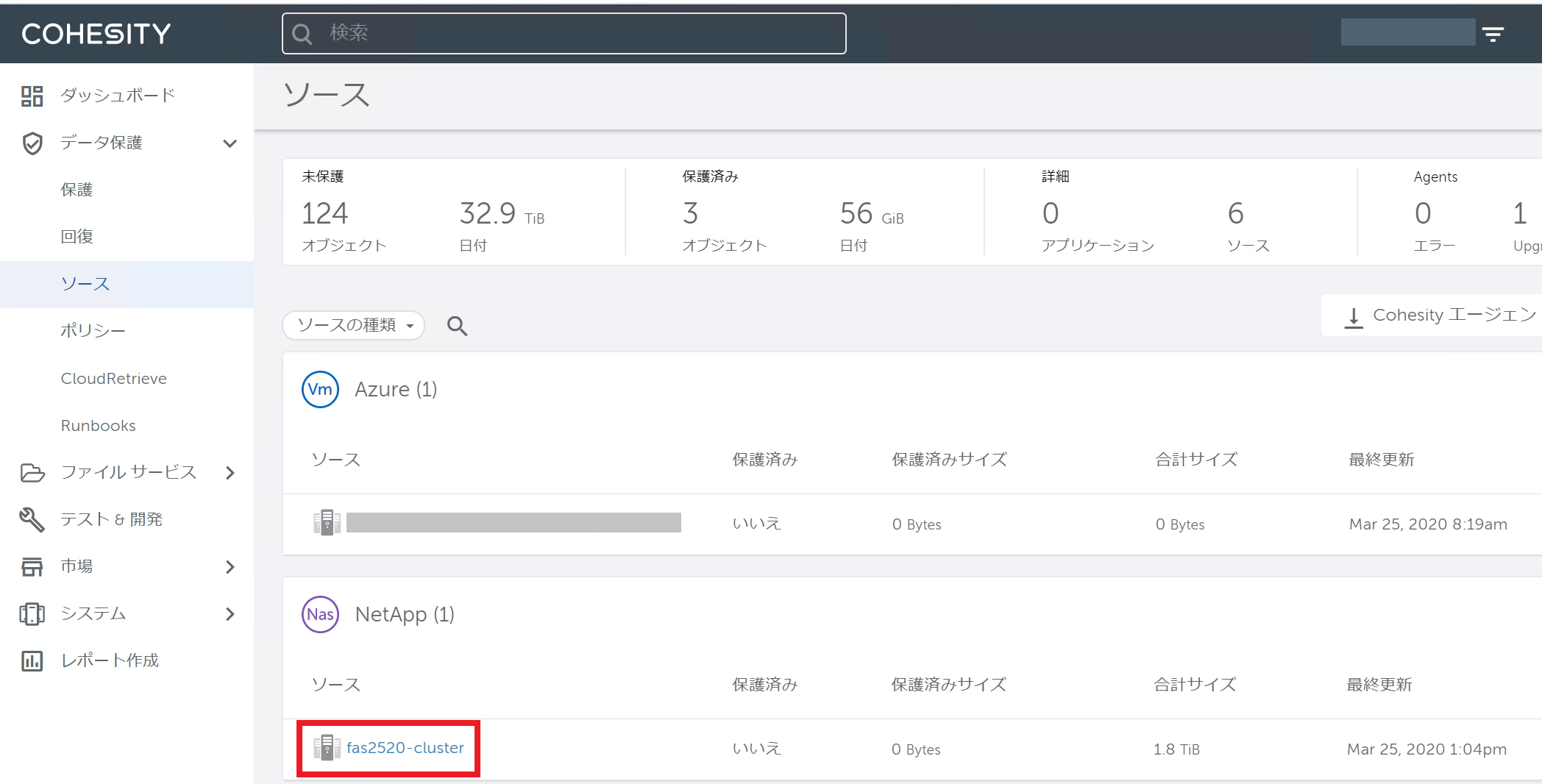
Task: Open the ソースの種類 dropdown
Action: pos(354,325)
